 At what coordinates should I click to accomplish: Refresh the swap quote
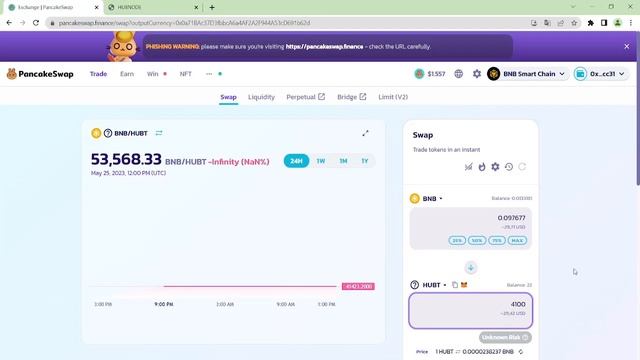click(522, 167)
